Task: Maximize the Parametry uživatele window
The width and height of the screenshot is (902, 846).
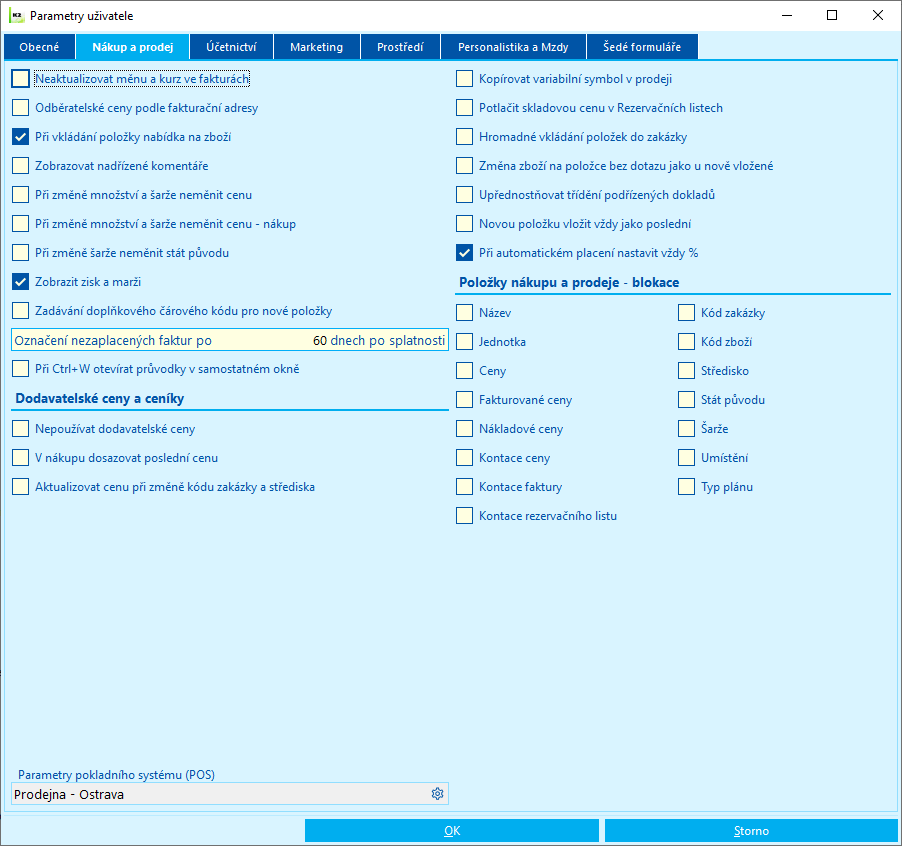Action: coord(832,16)
